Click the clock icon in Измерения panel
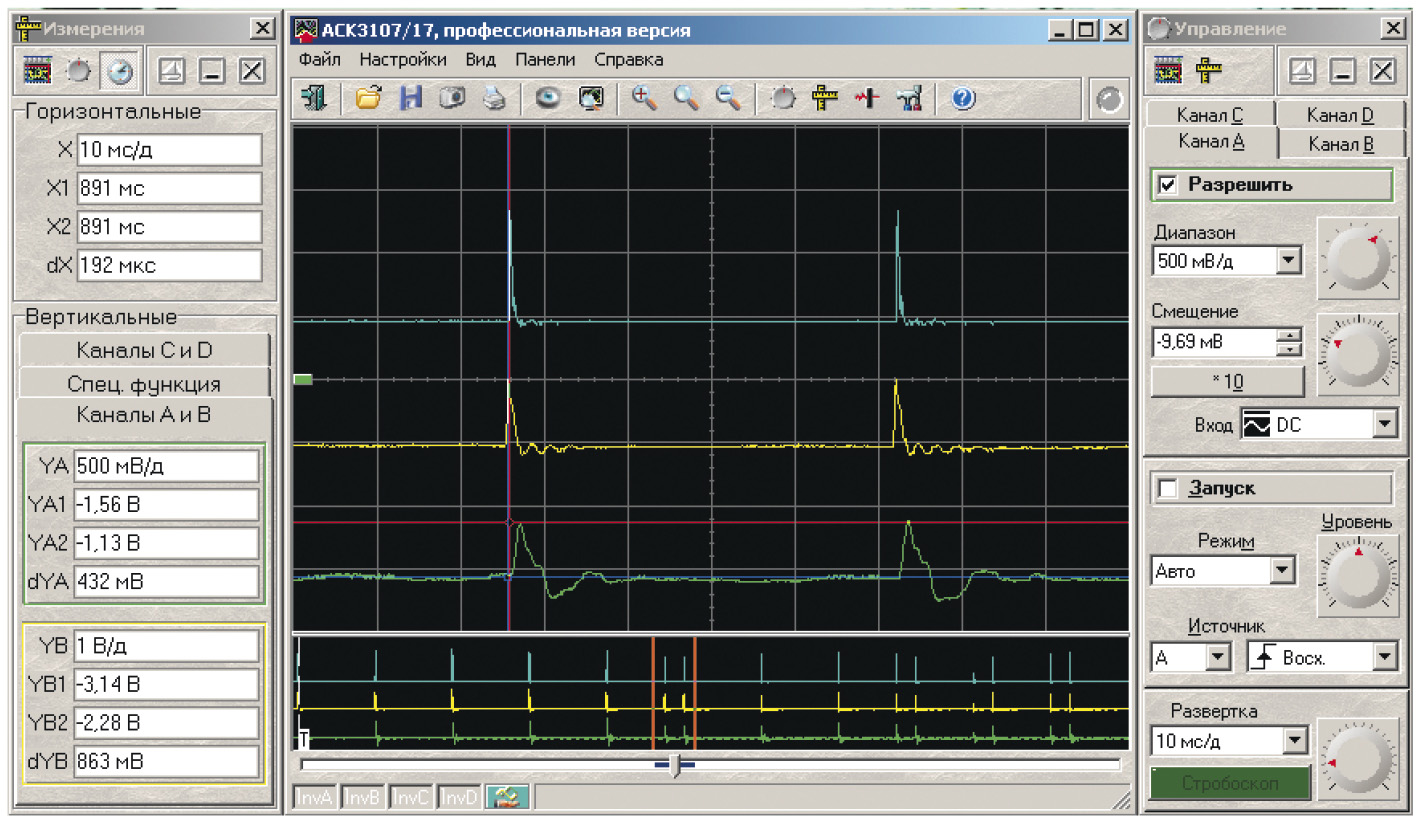The image size is (1418, 821). pos(120,71)
